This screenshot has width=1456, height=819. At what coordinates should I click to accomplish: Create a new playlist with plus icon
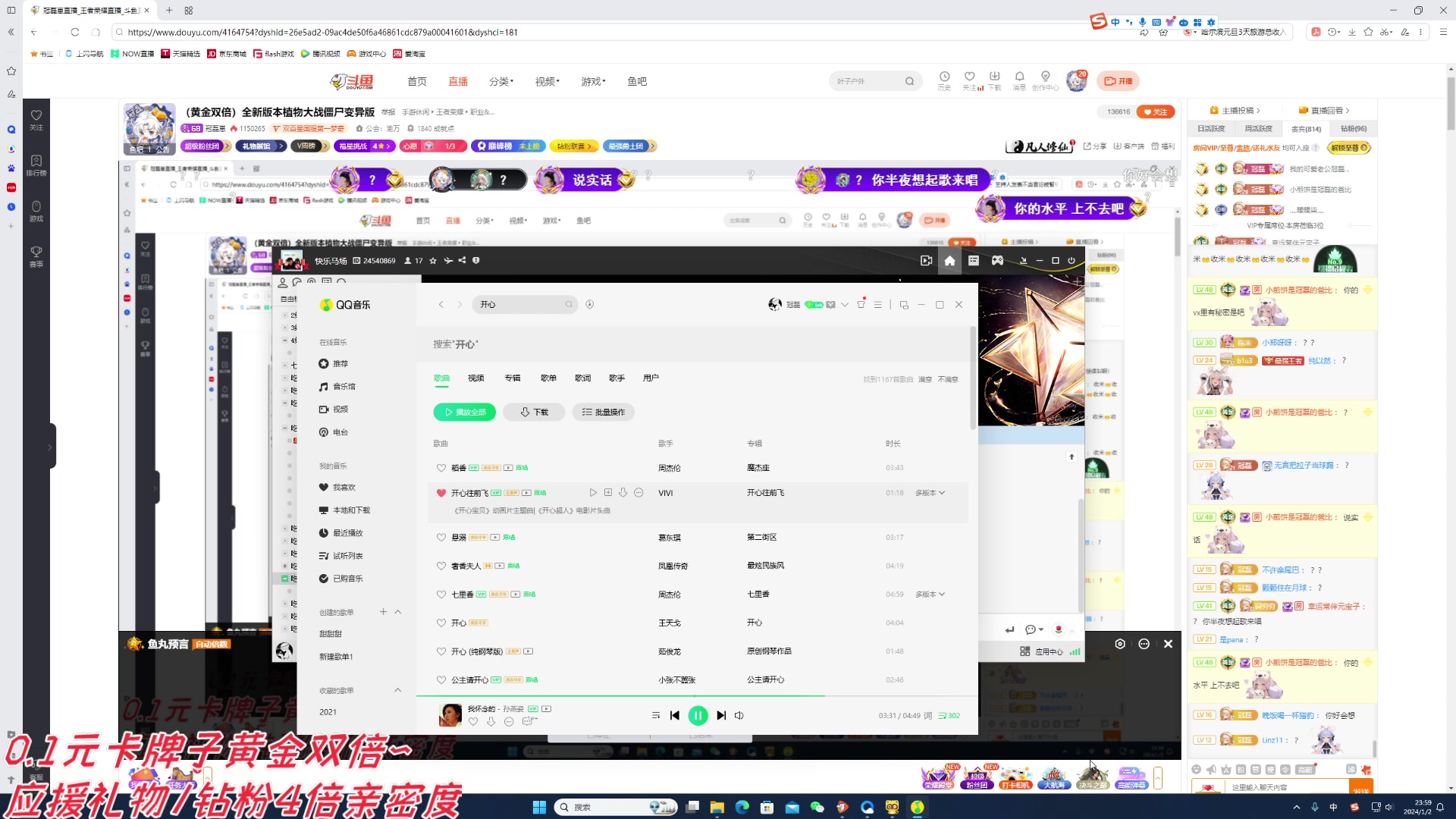(x=383, y=612)
